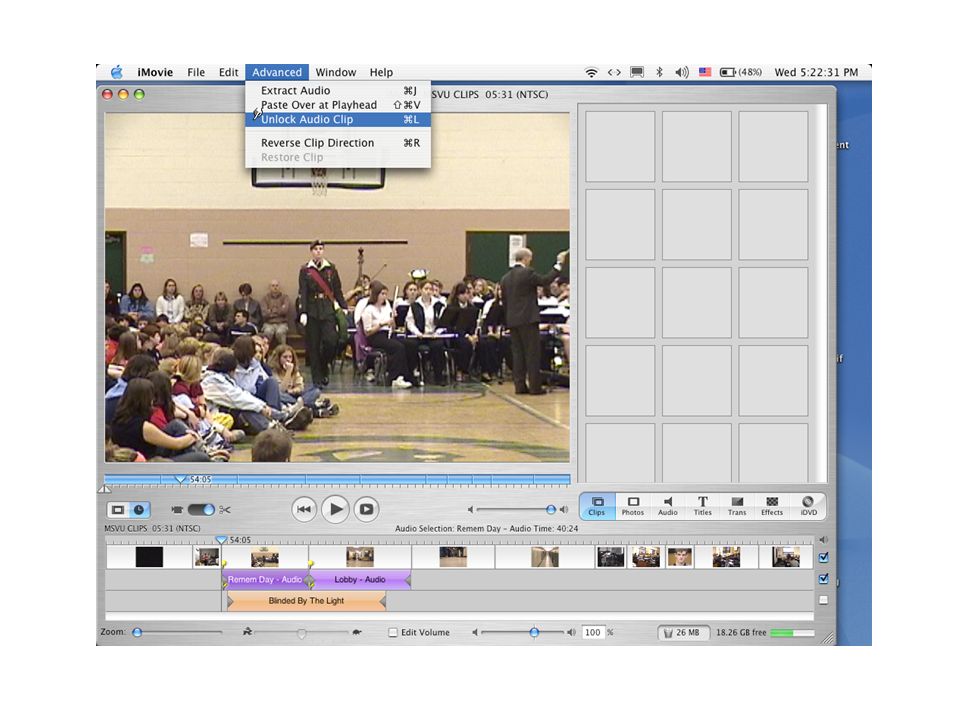Select the black video clip in the timeline

149,557
